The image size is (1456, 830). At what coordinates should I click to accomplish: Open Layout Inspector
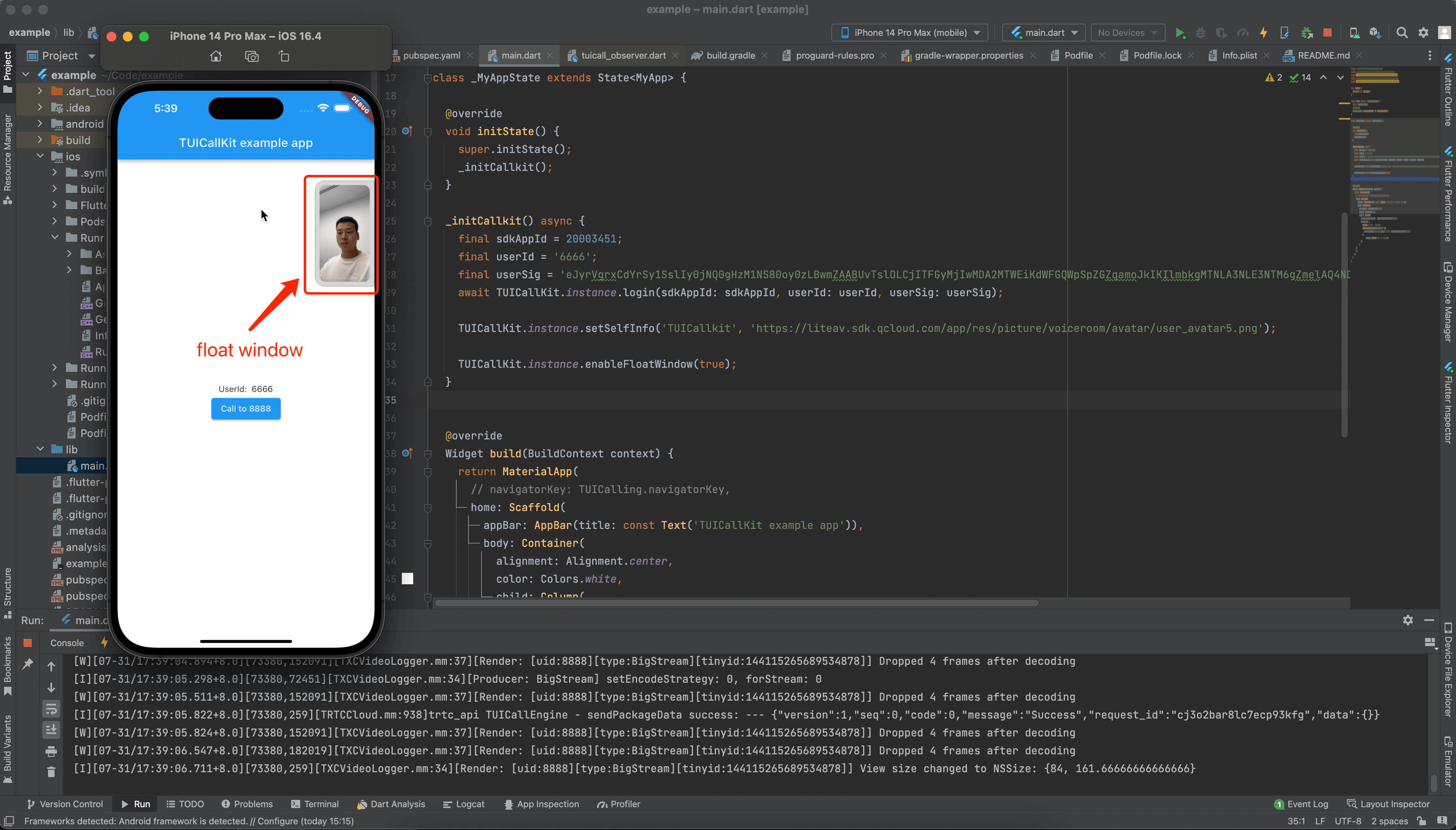coord(1388,804)
